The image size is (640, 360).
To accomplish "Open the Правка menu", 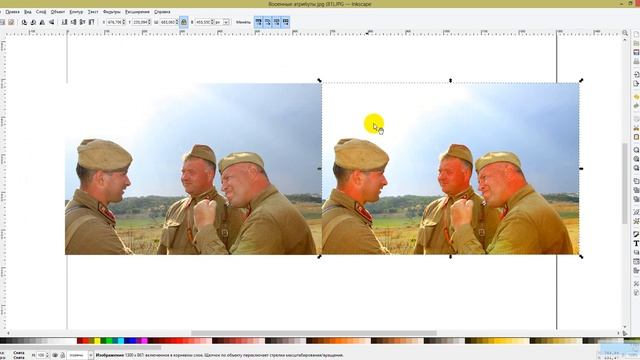I will click(12, 12).
